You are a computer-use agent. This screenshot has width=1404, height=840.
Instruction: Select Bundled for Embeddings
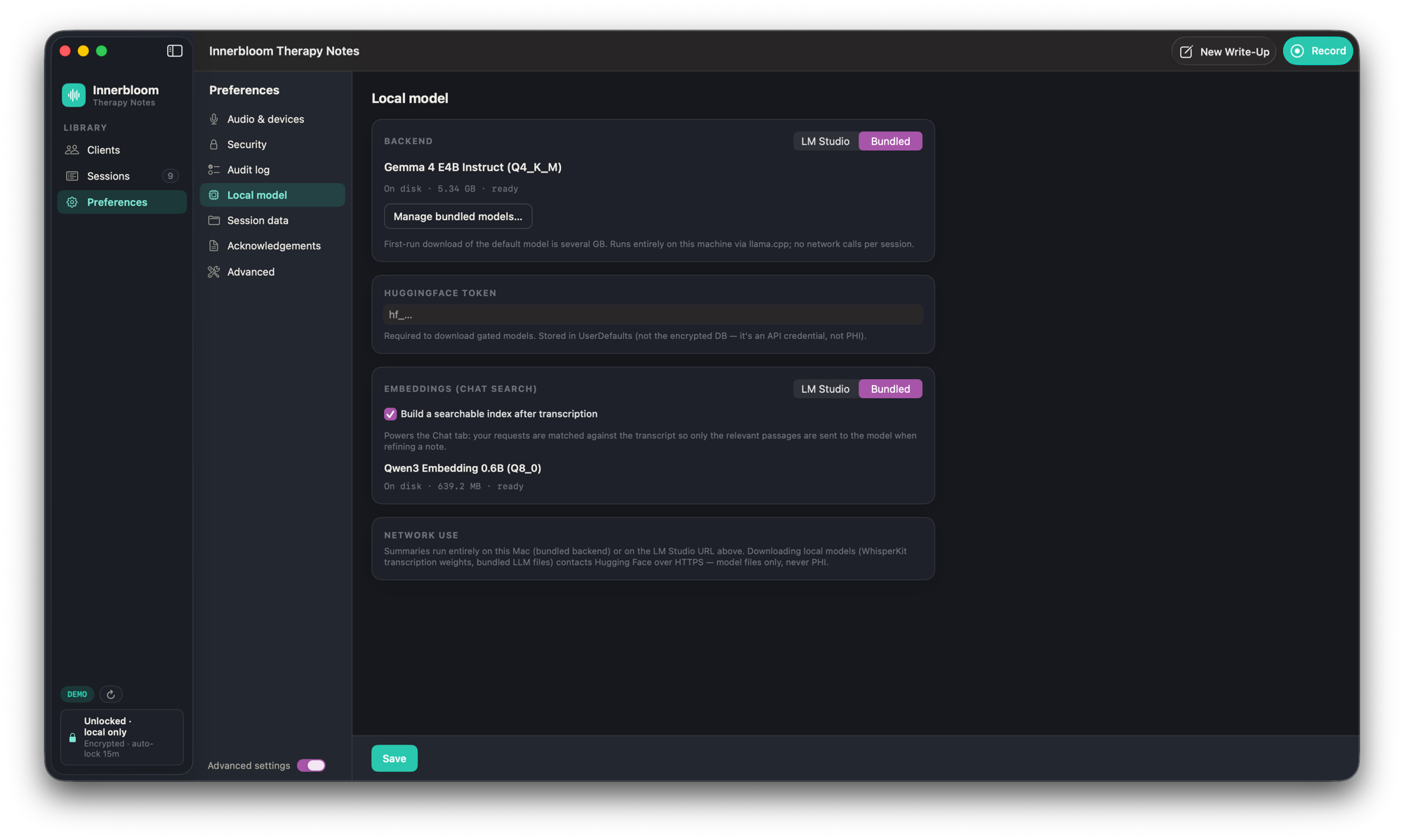pos(890,389)
